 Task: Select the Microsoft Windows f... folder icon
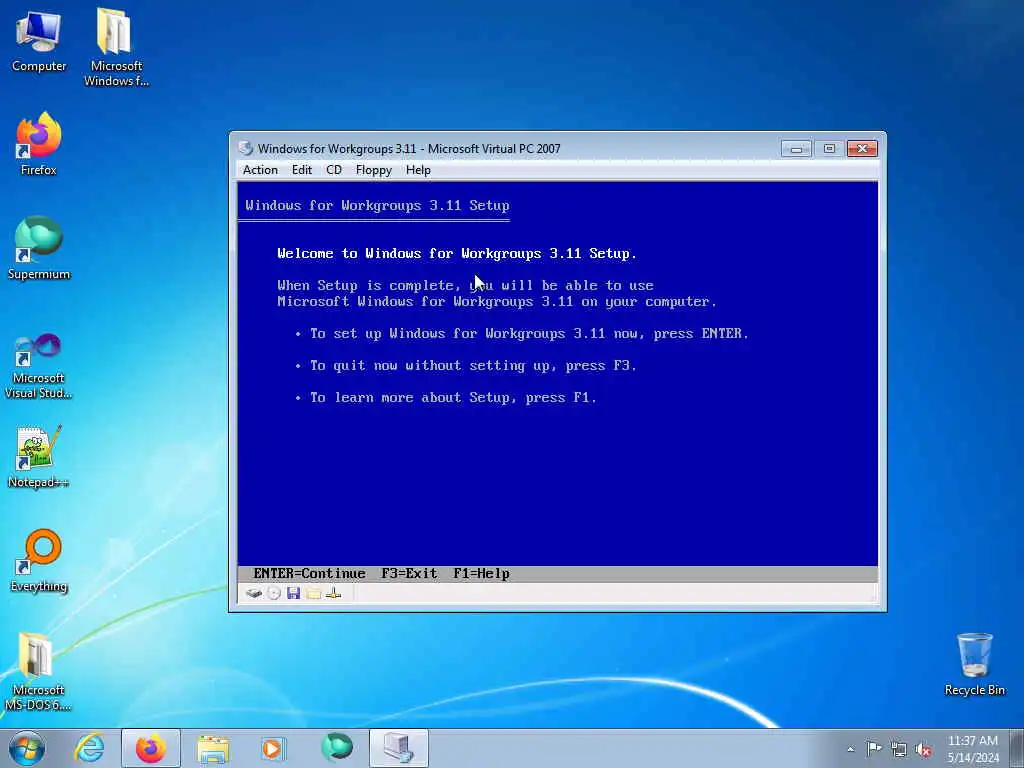116,48
